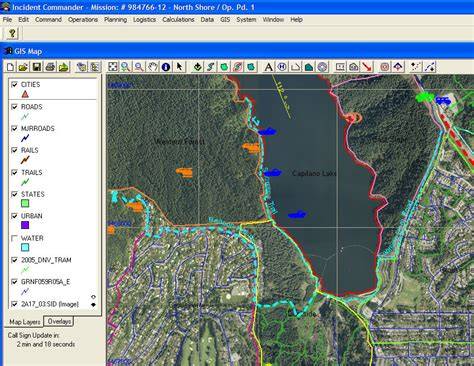Uncheck the TRAILS layer checkbox

click(14, 172)
